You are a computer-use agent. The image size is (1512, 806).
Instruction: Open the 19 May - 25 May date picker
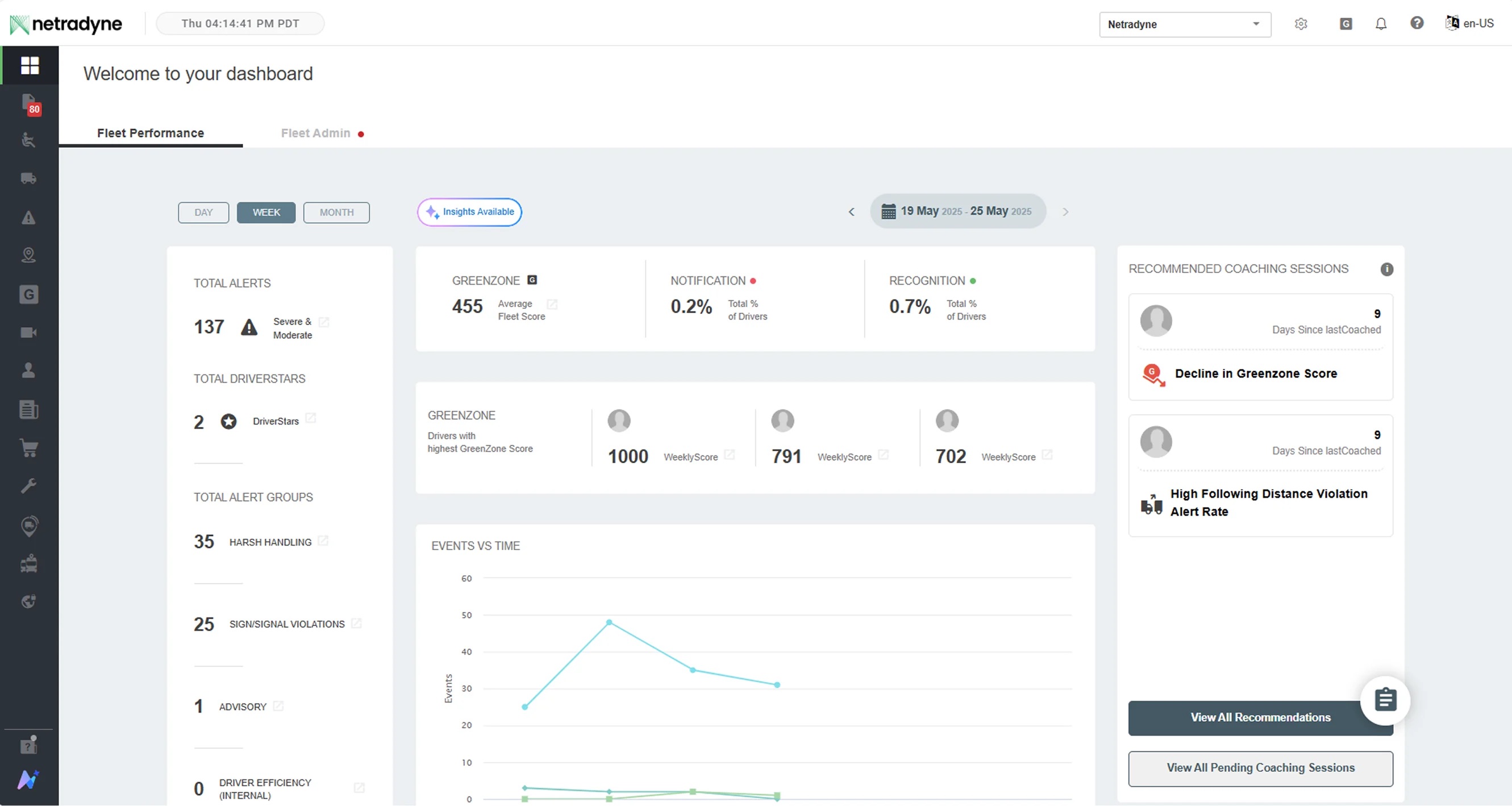pyautogui.click(x=957, y=211)
